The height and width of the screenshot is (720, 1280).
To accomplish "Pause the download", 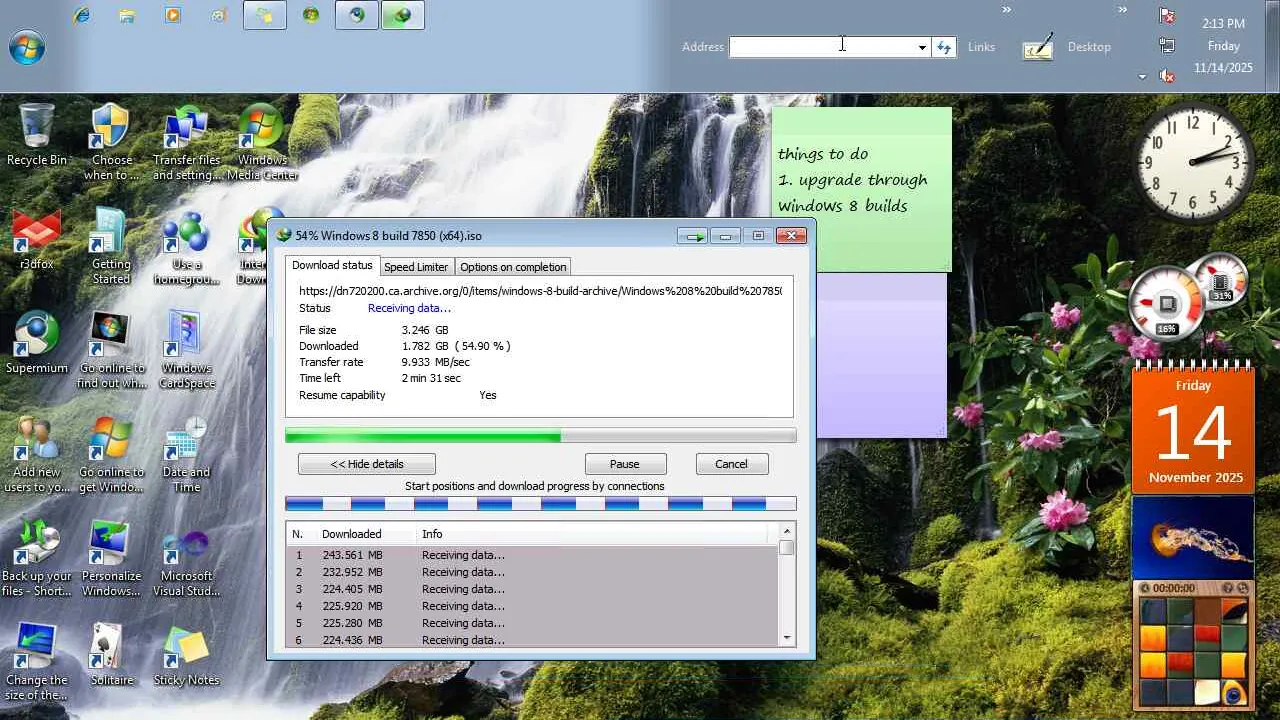I will (625, 464).
